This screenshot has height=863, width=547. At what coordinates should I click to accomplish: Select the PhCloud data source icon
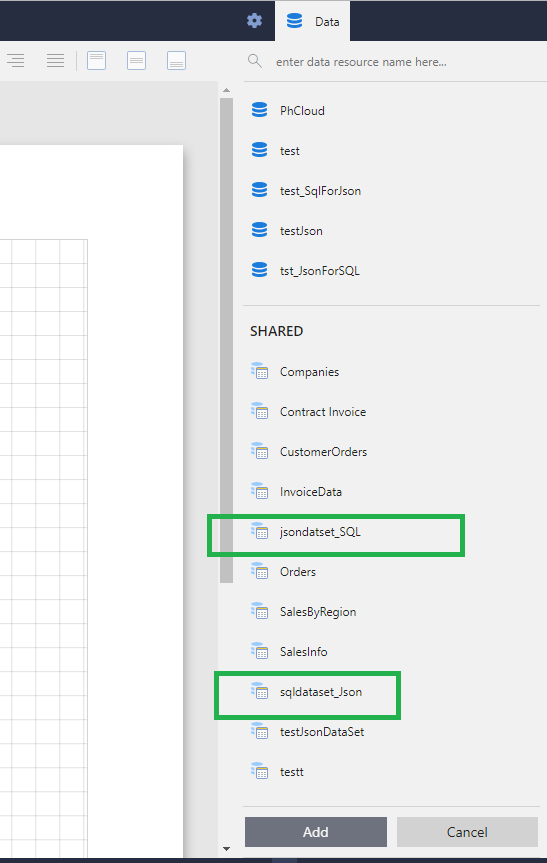click(x=260, y=110)
